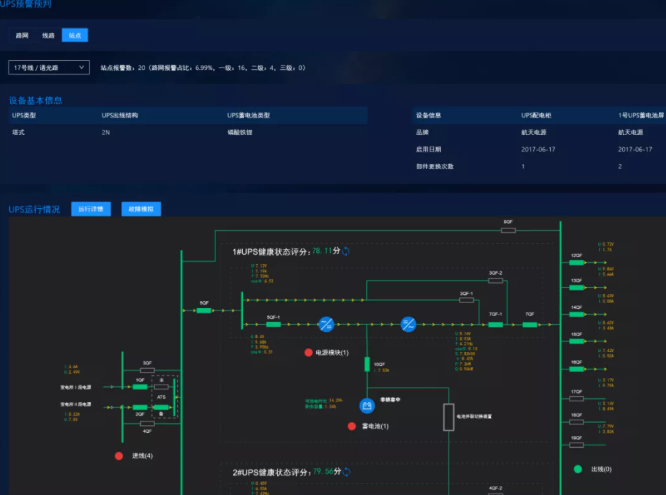666x495 pixels.
Task: Switch to the 路网 tab
Action: tap(22, 35)
